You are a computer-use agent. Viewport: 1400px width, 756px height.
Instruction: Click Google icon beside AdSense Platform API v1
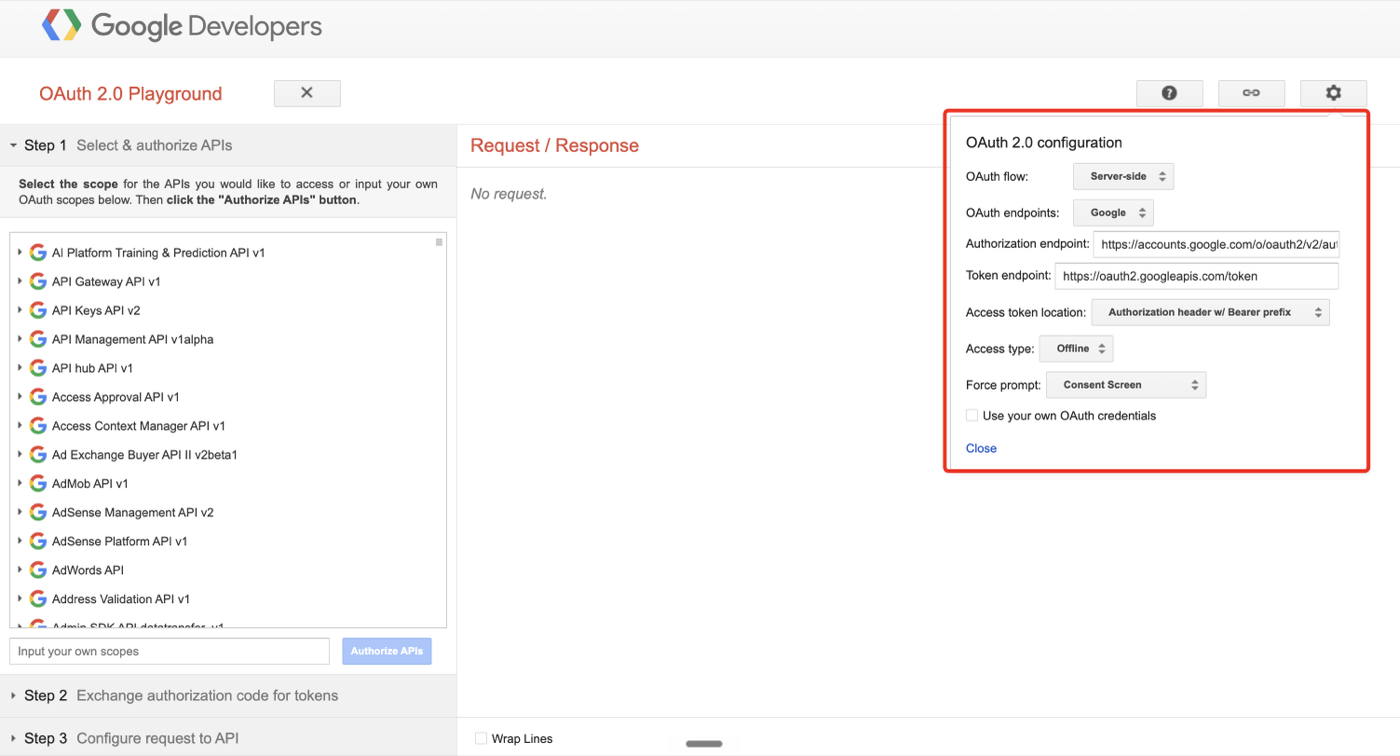coord(38,542)
